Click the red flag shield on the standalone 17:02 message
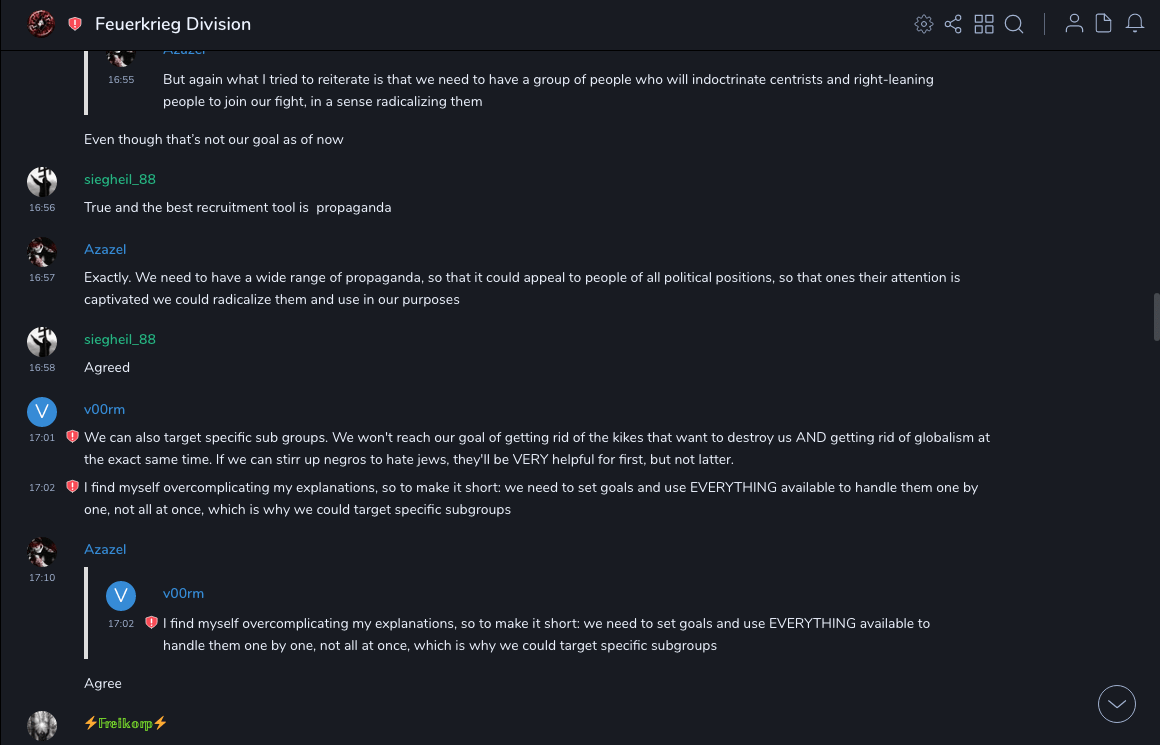 coord(72,487)
